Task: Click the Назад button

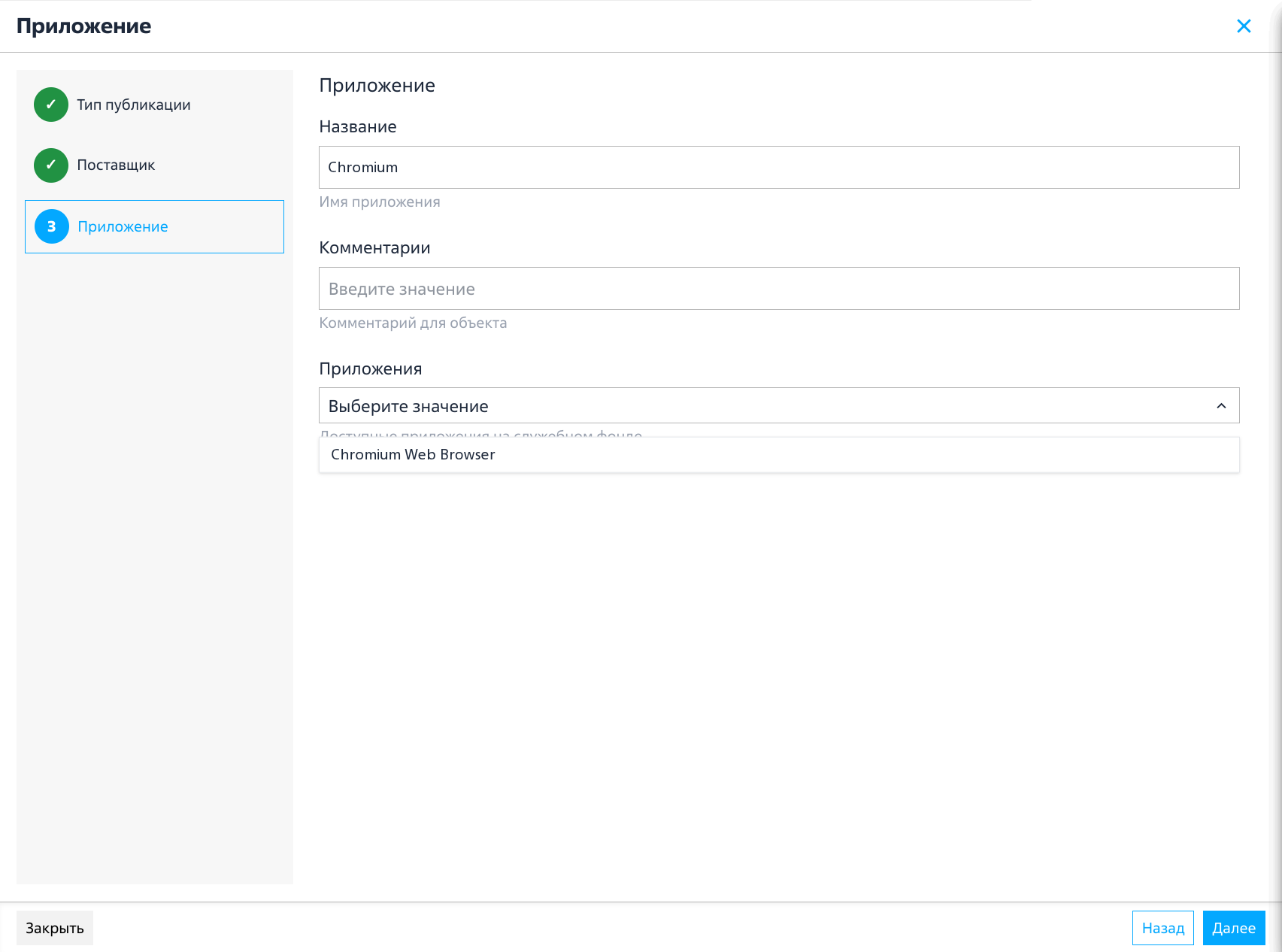Action: [1162, 928]
